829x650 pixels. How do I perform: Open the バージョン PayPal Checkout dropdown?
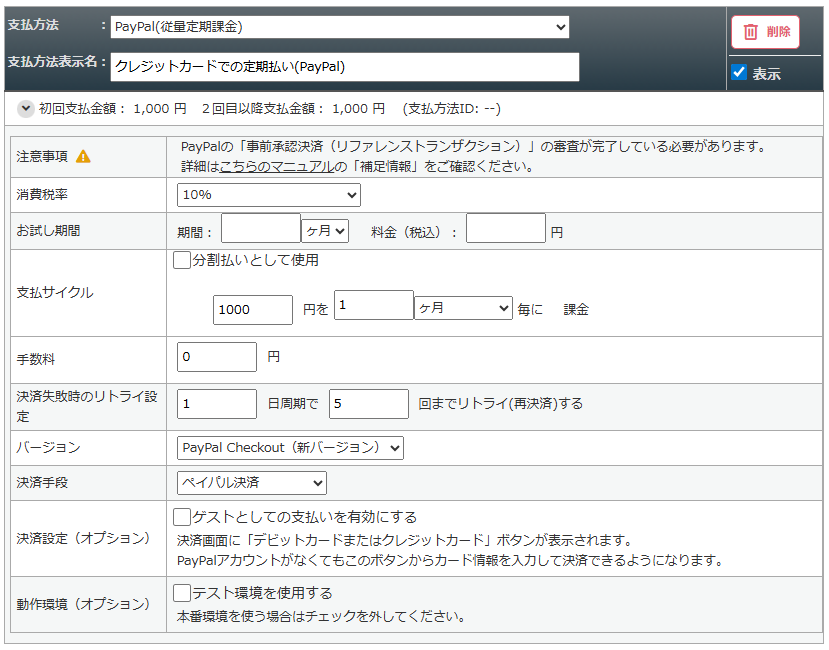pos(290,447)
